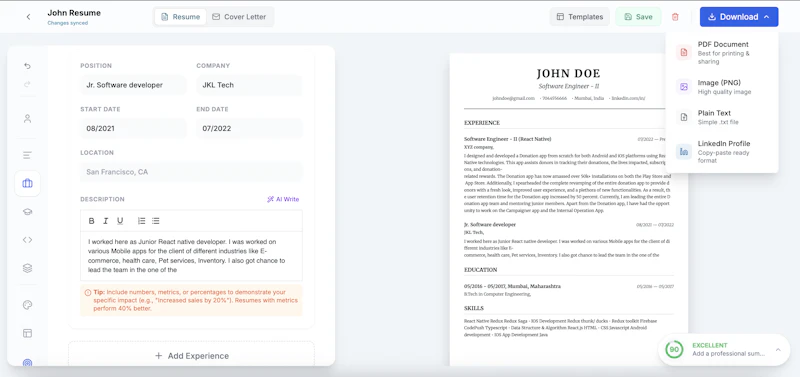This screenshot has height=377, width=800.
Task: Toggle bold in description editor
Action: 91,221
